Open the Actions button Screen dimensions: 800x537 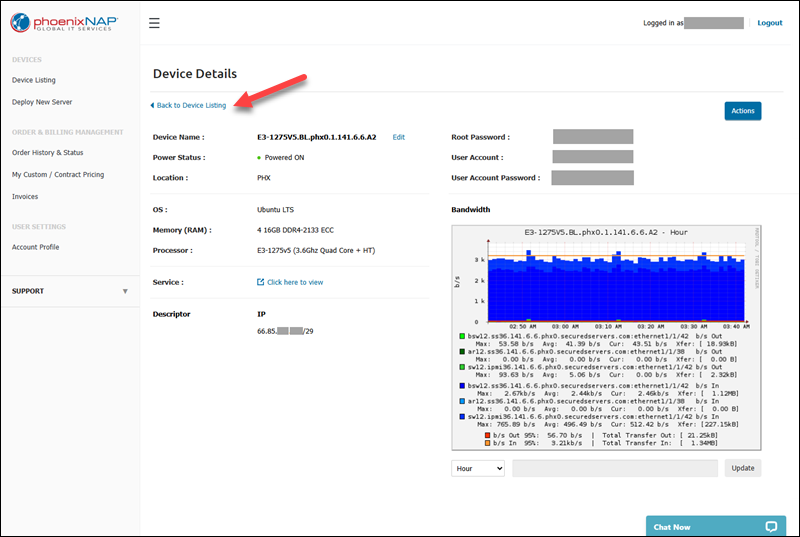click(x=743, y=111)
